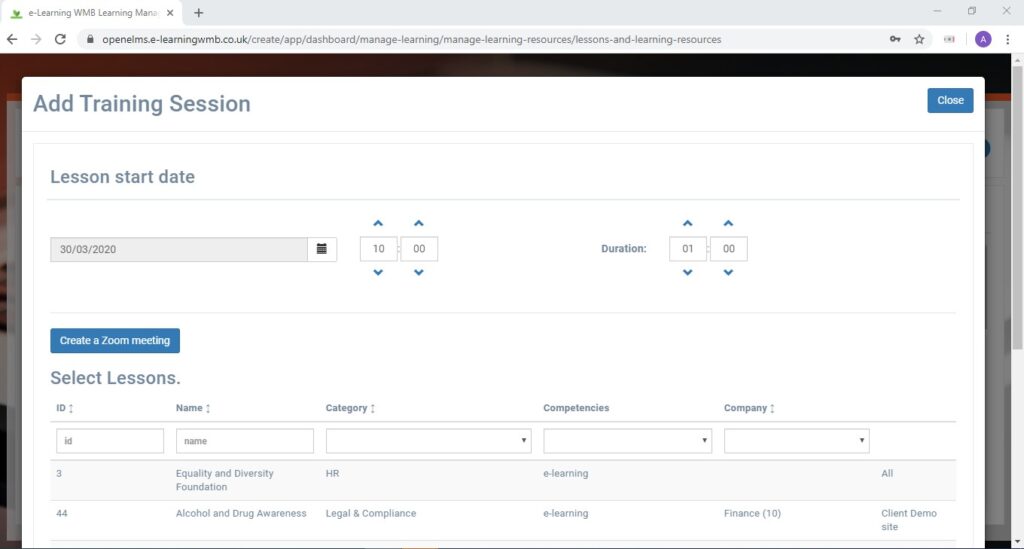The image size is (1024, 549).
Task: Increase the start time hour with up chevron
Action: [x=378, y=223]
